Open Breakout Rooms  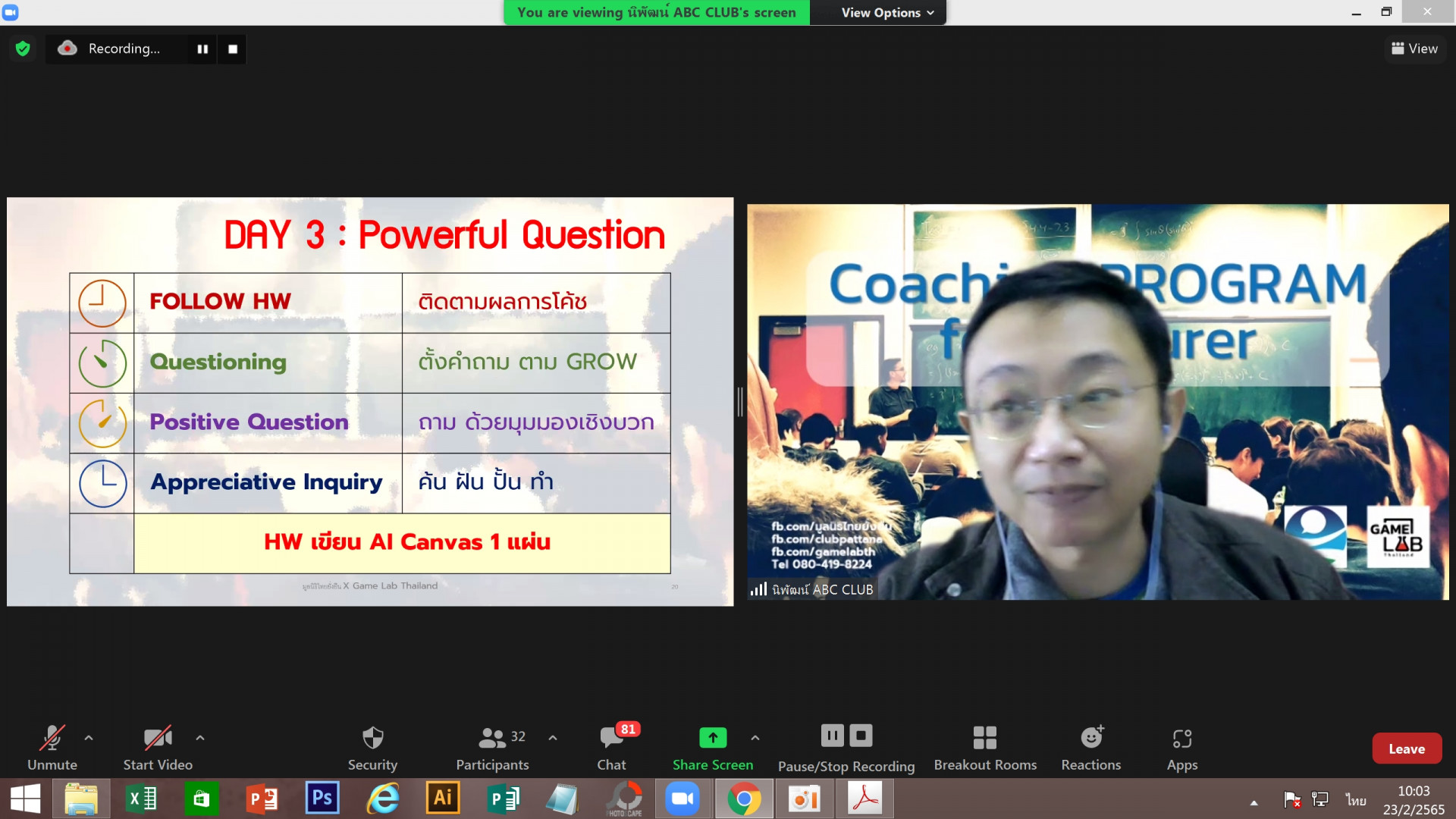[985, 748]
